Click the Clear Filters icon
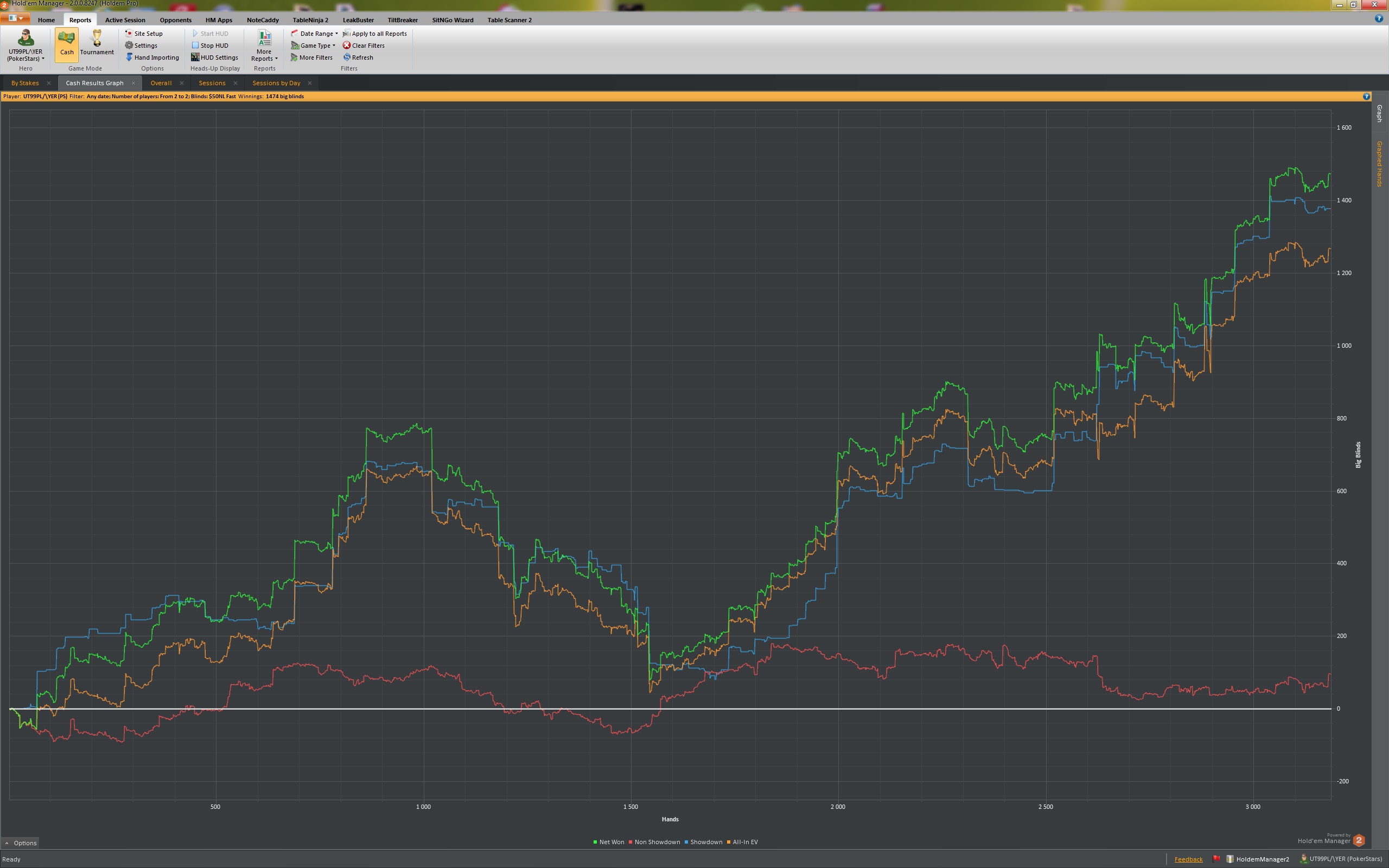This screenshot has width=1389, height=868. click(347, 46)
